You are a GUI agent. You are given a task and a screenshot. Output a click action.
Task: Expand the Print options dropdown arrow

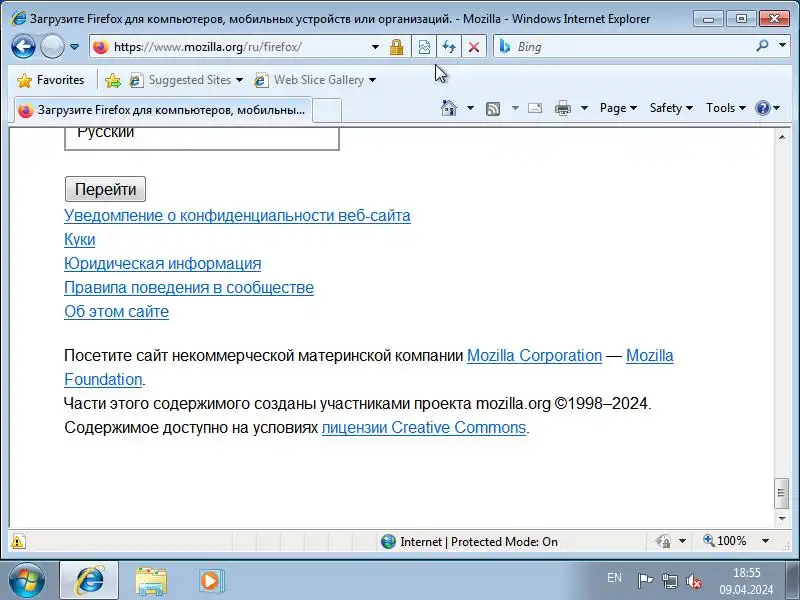pos(585,108)
